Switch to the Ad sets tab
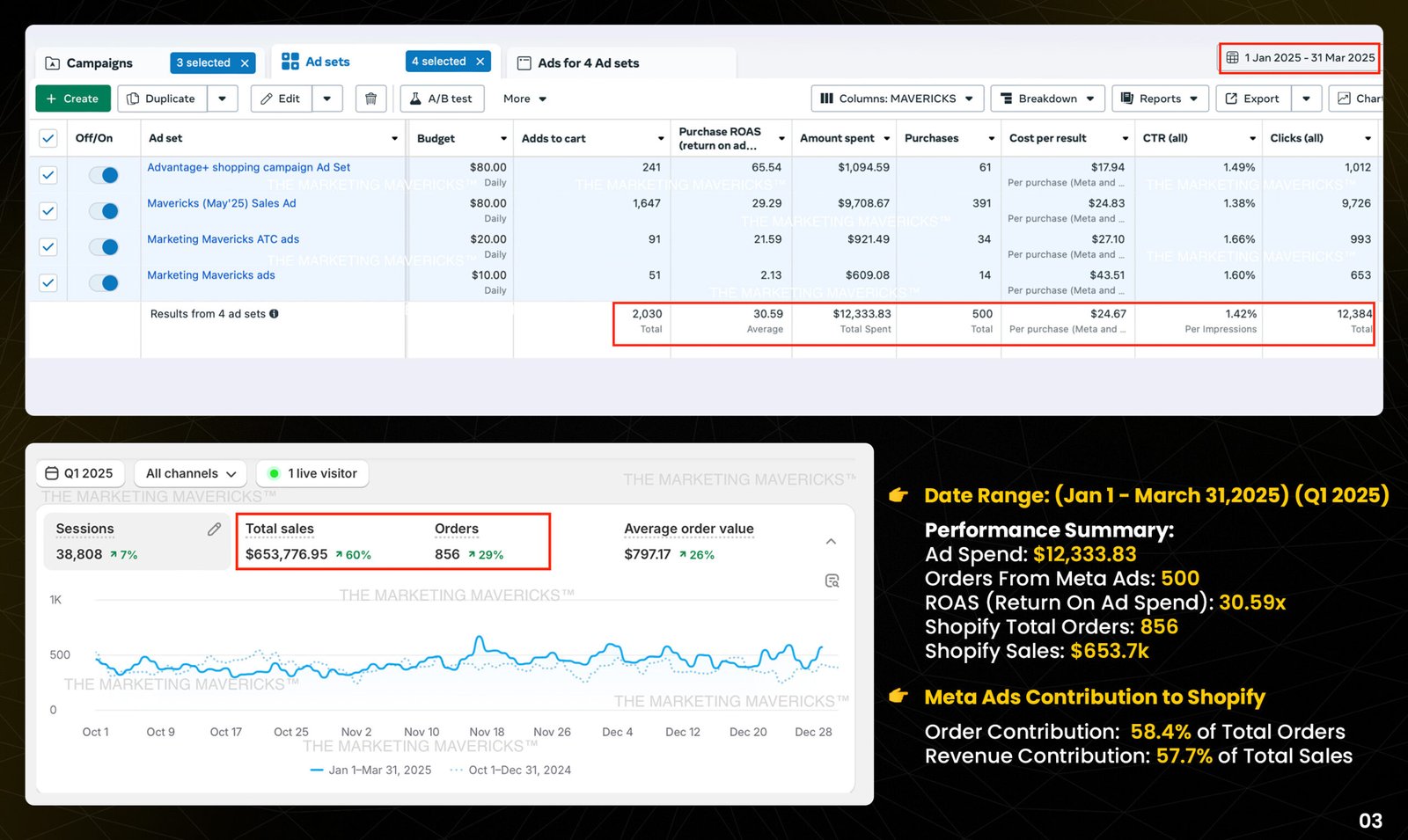This screenshot has width=1408, height=840. click(327, 62)
